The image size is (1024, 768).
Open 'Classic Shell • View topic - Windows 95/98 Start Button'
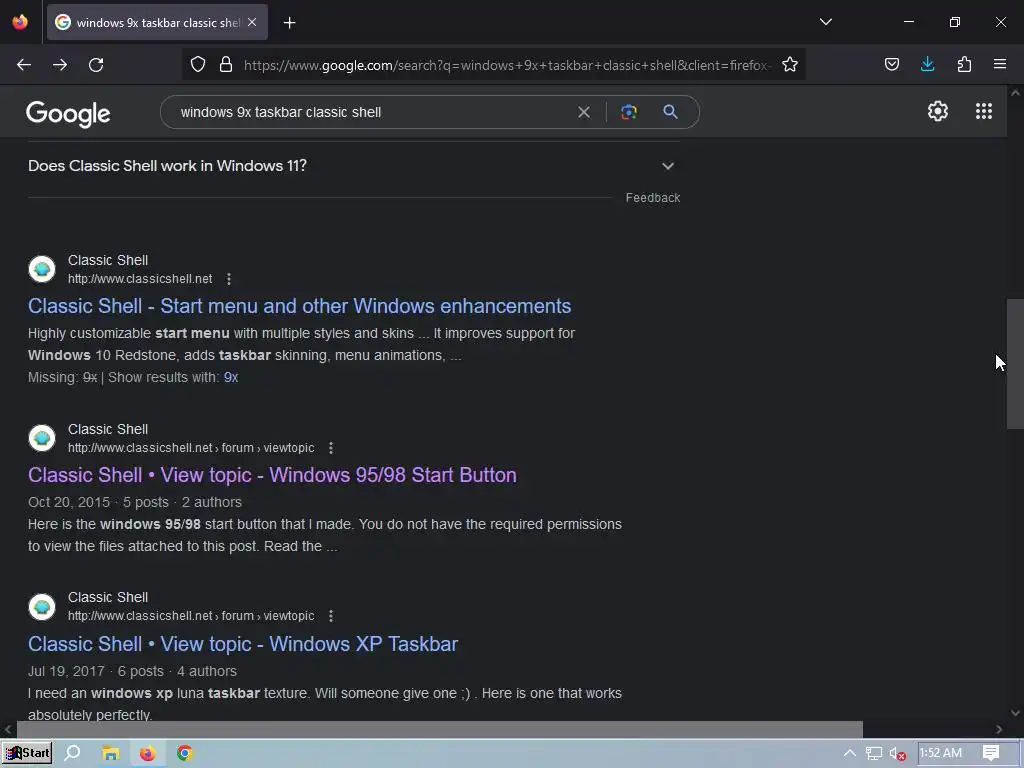click(x=272, y=475)
